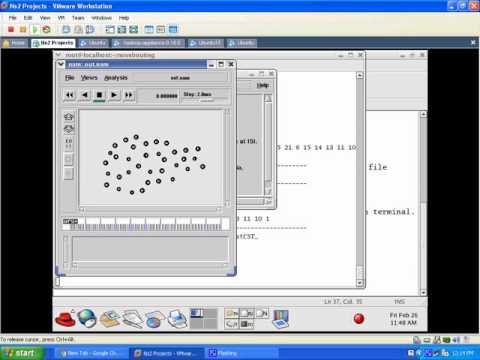
Task: Click the terminal window vertical scrollbar down arrow
Action: point(359,283)
